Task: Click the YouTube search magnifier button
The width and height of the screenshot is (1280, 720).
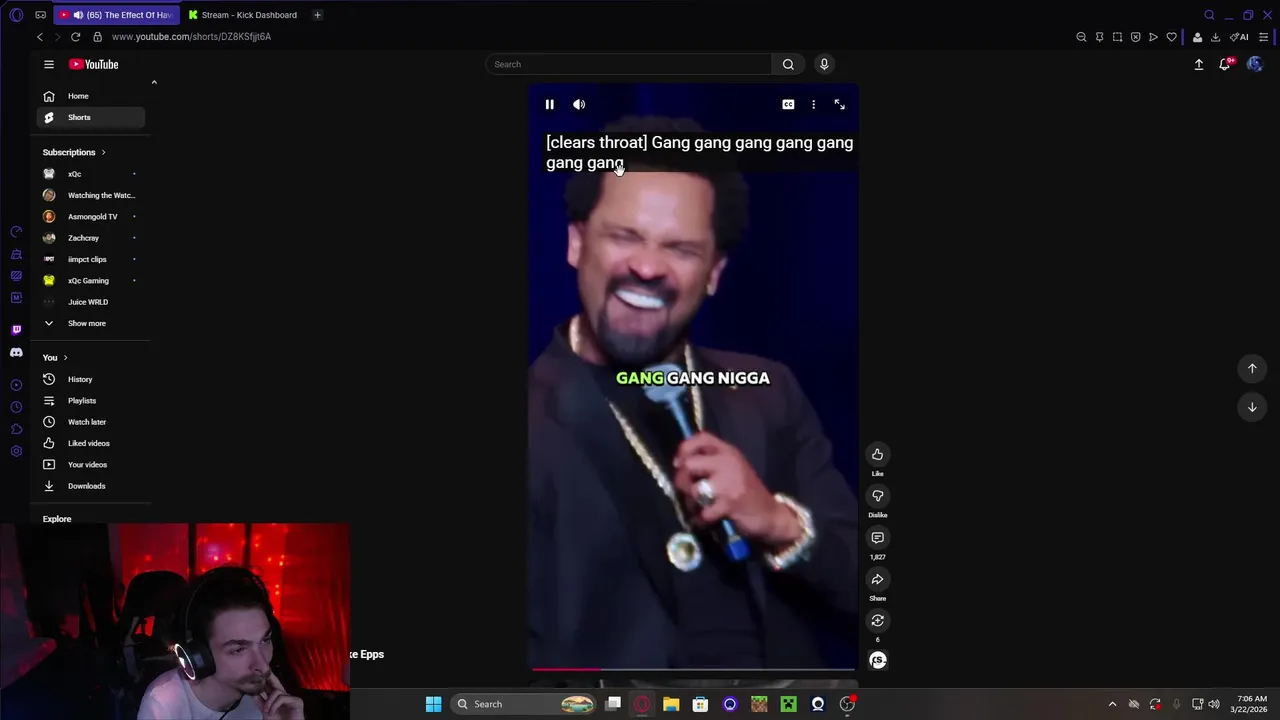Action: click(x=788, y=64)
